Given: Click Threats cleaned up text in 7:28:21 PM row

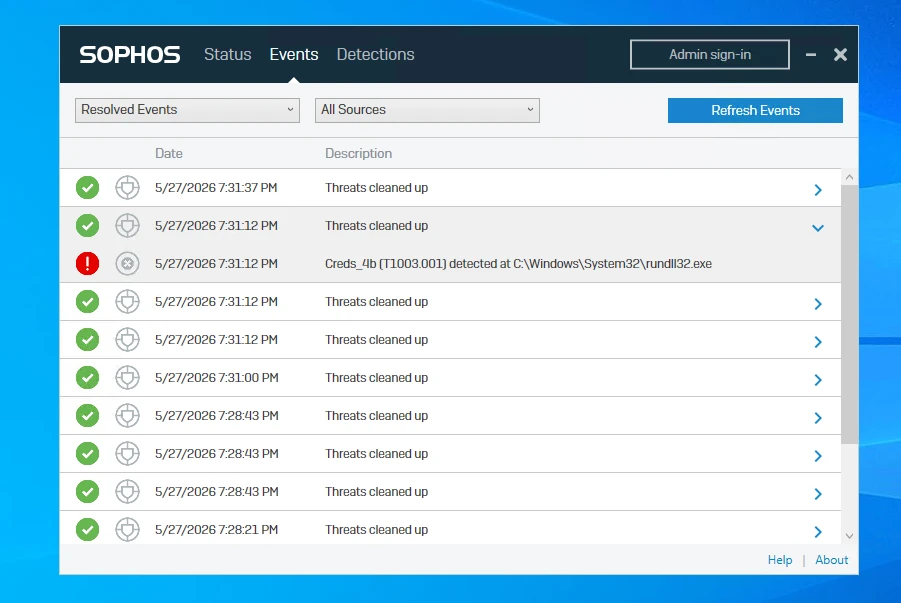Looking at the screenshot, I should [376, 529].
